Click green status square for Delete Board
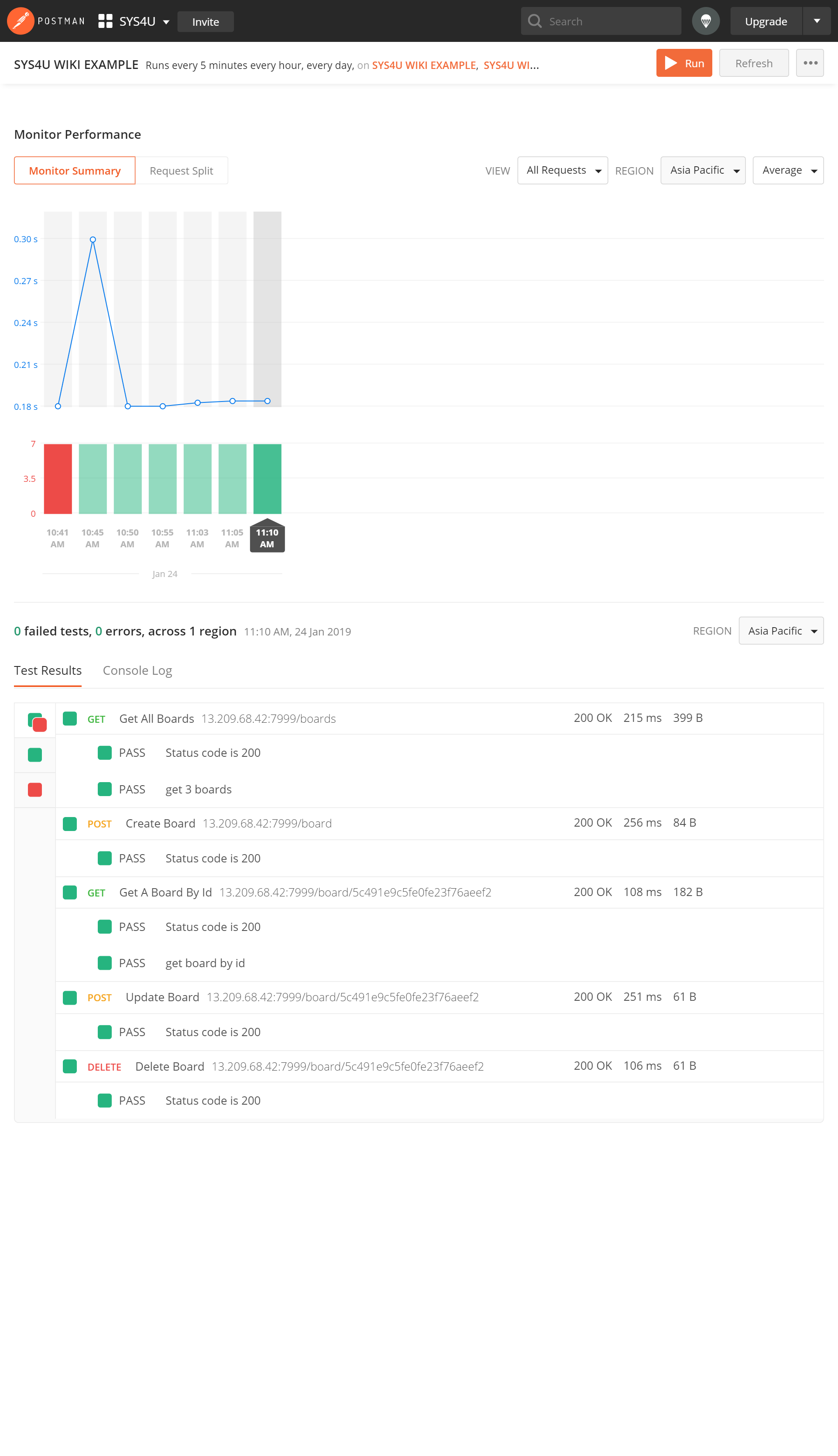 (70, 1066)
